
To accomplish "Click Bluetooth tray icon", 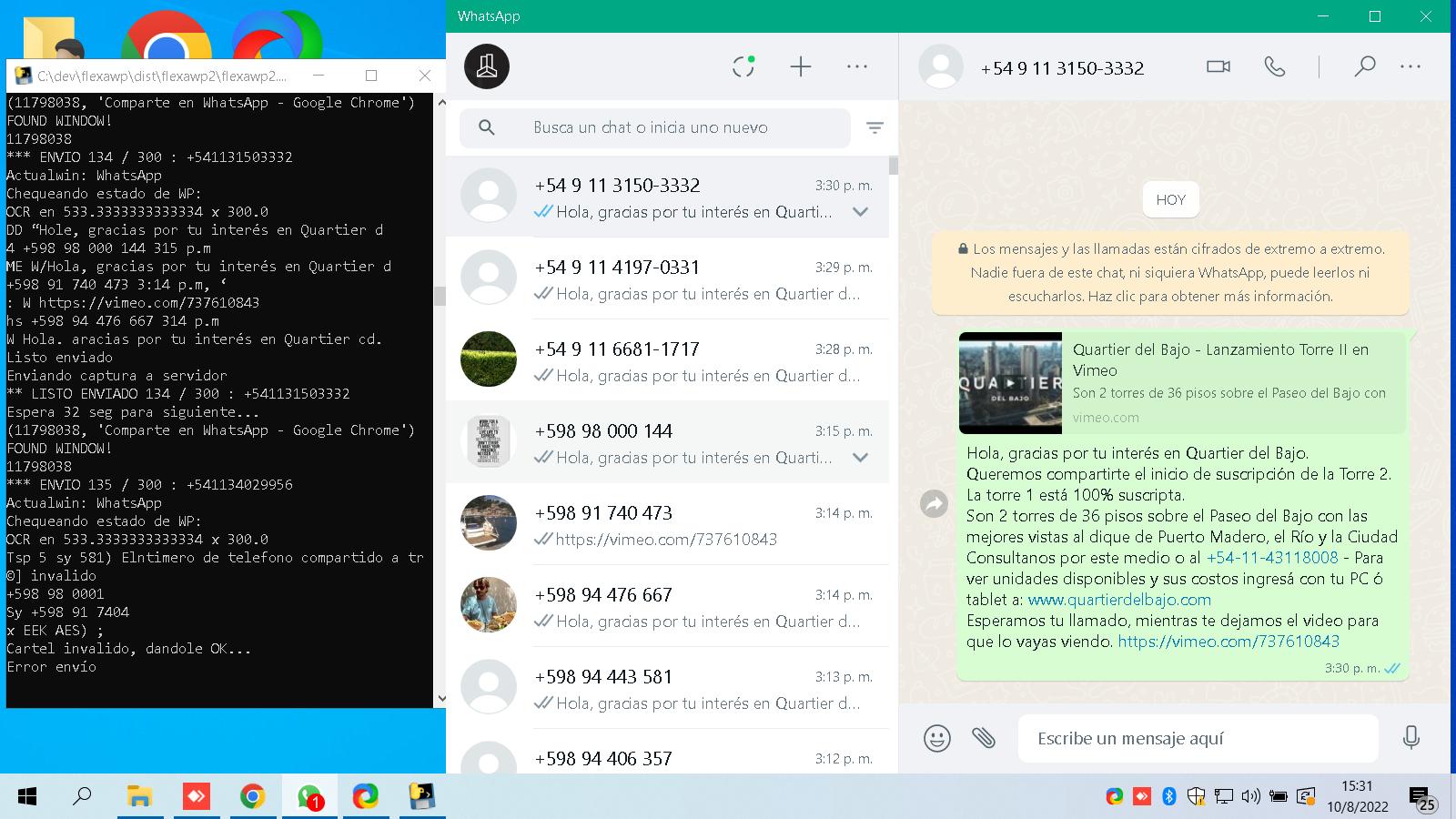I will 1169,797.
